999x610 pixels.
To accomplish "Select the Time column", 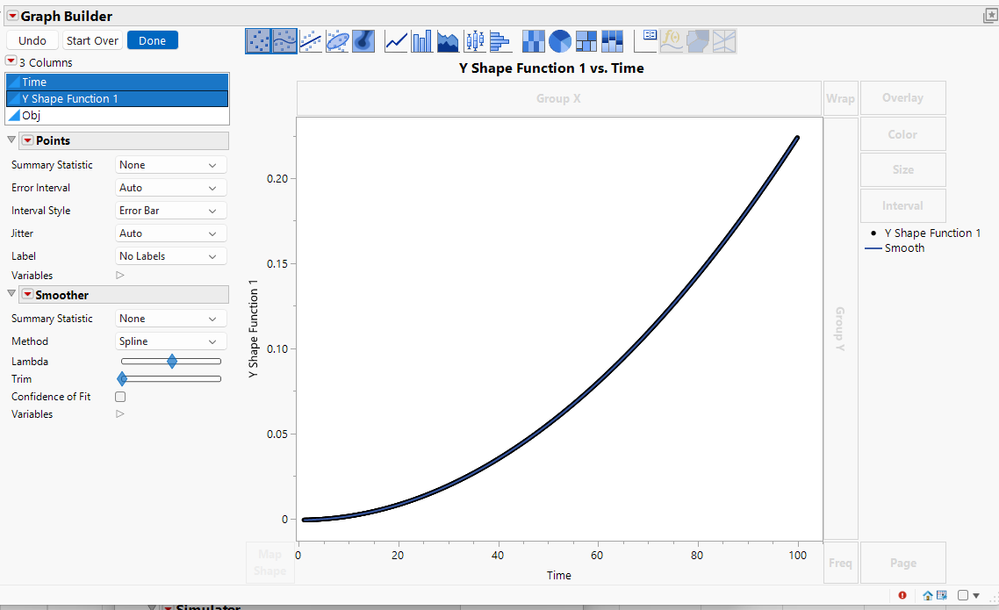I will [x=117, y=82].
